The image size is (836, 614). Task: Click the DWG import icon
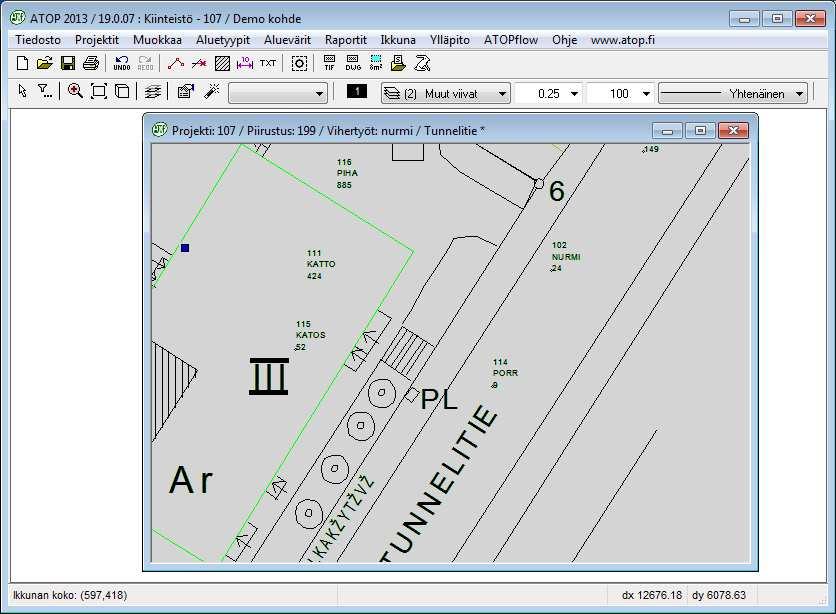point(352,63)
